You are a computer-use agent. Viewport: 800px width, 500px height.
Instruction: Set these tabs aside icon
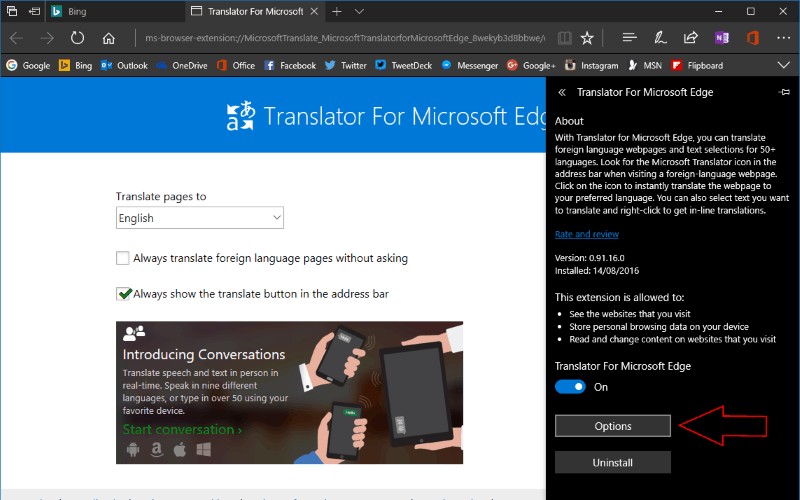click(34, 11)
